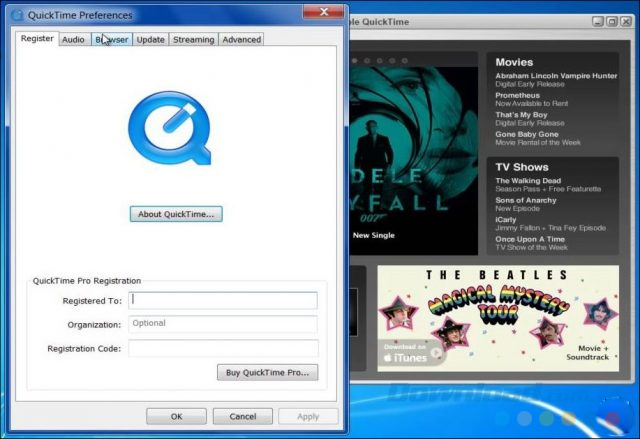640x439 pixels.
Task: Confirm preferences with OK
Action: pos(176,417)
